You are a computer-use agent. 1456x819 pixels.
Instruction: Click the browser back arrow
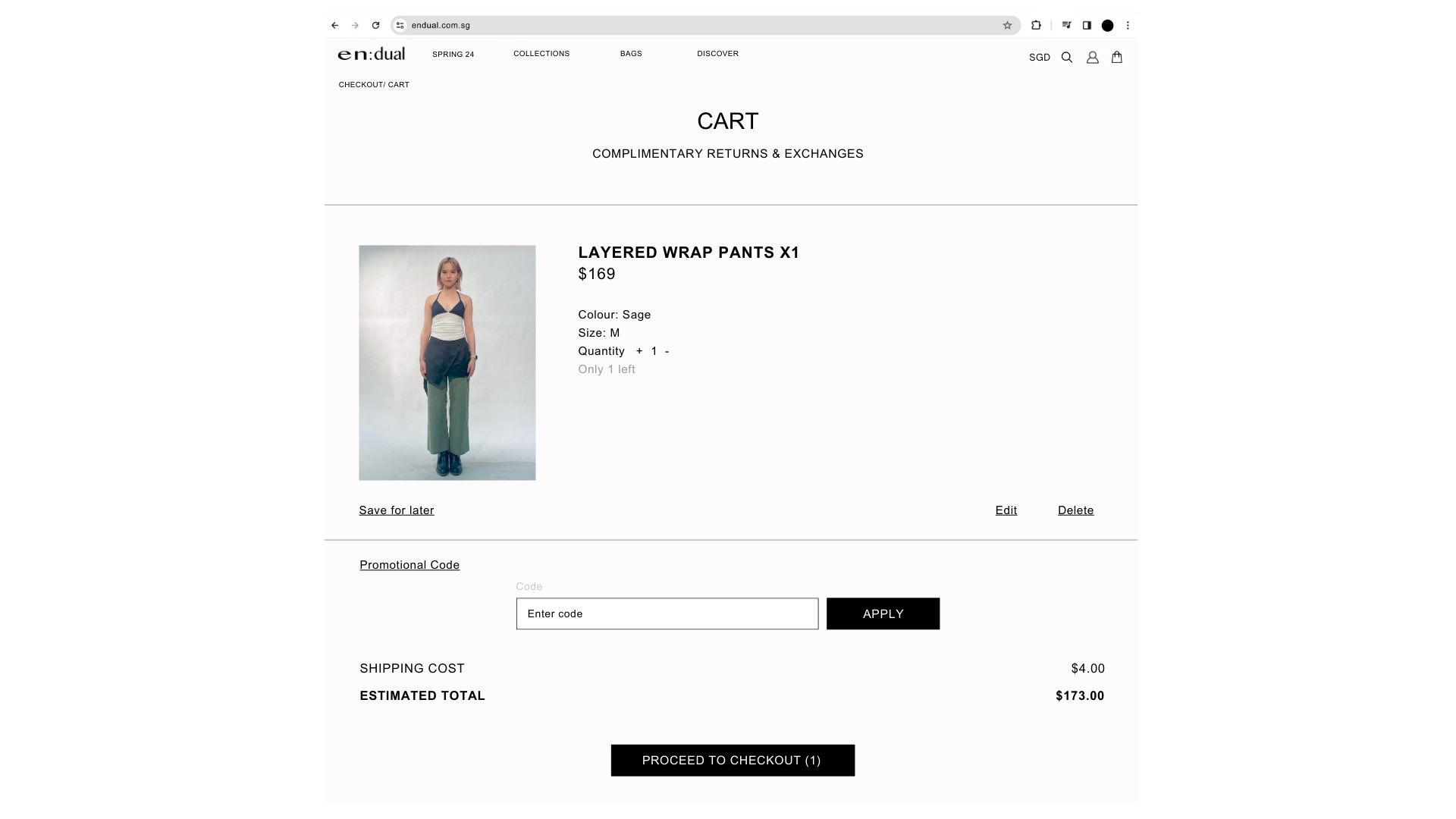point(334,25)
